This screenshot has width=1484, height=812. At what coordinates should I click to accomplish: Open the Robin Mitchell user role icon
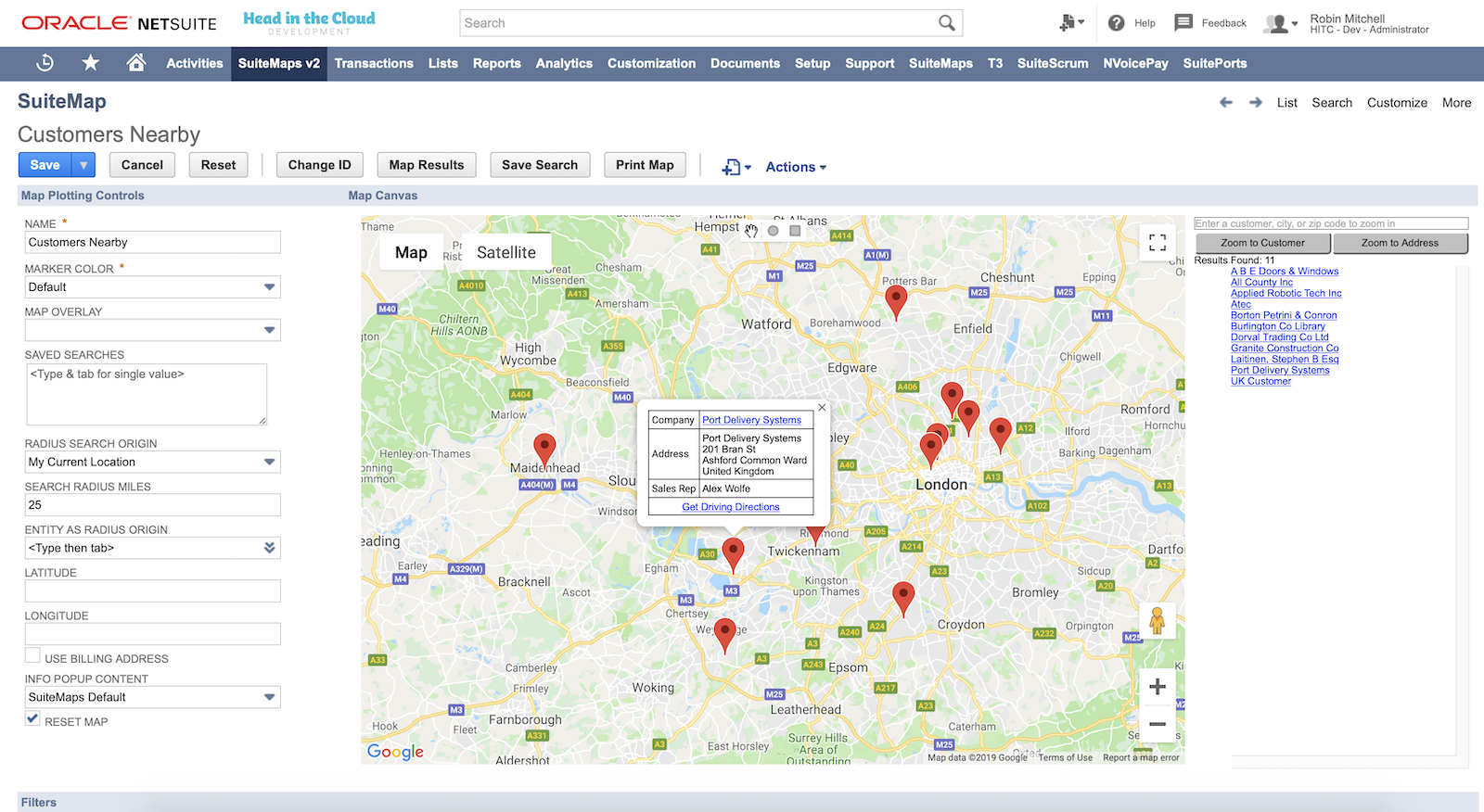[x=1281, y=24]
